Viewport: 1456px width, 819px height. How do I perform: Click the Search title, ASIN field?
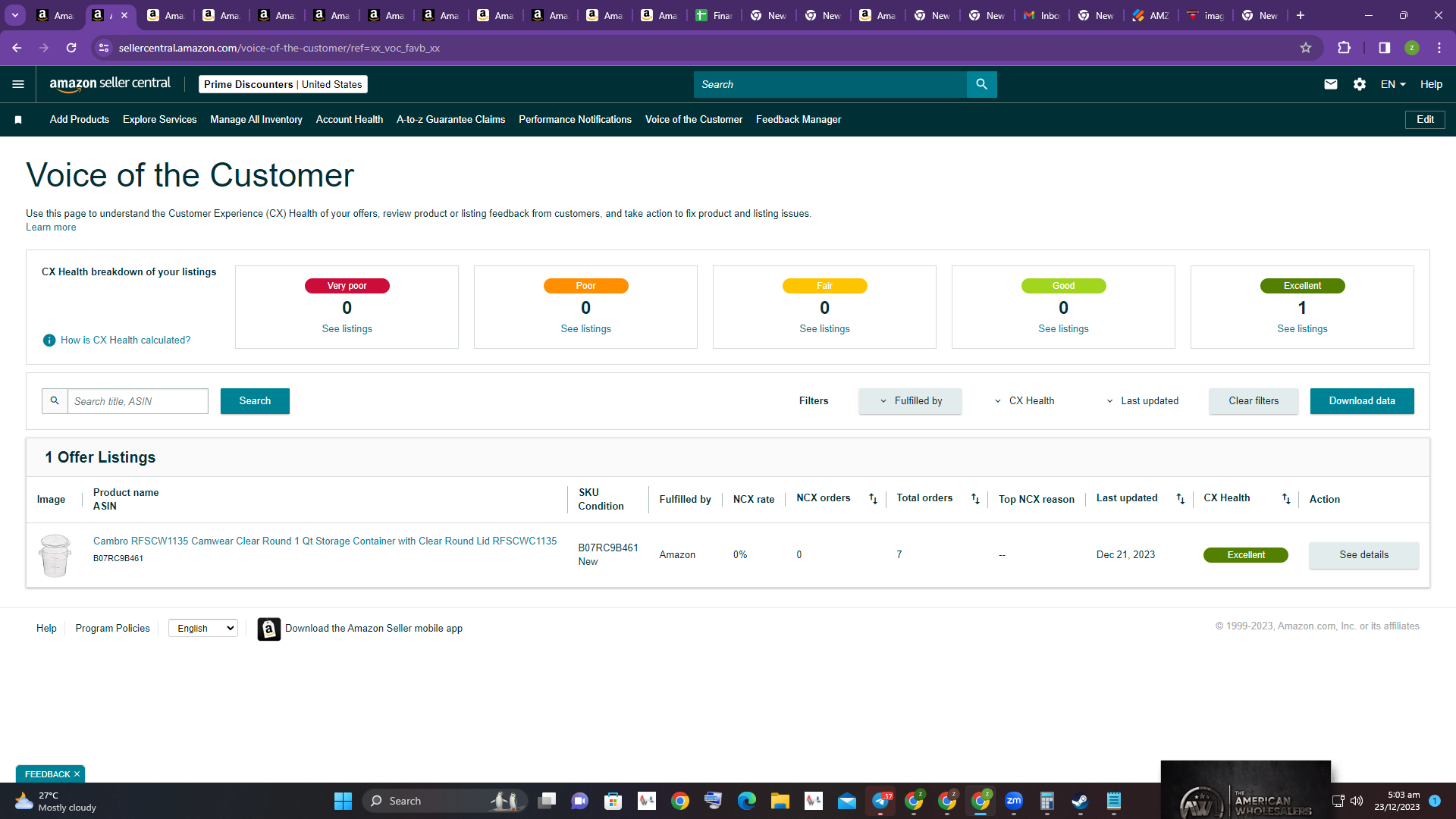click(138, 401)
